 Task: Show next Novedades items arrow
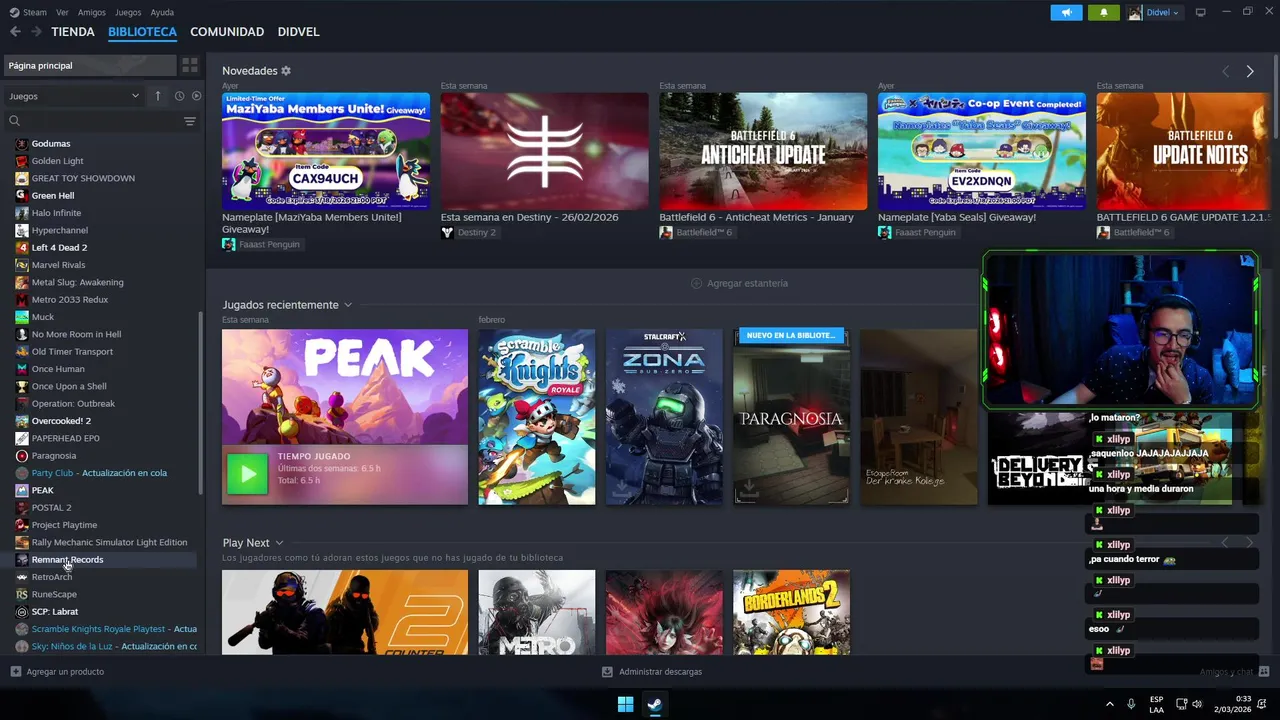1250,71
